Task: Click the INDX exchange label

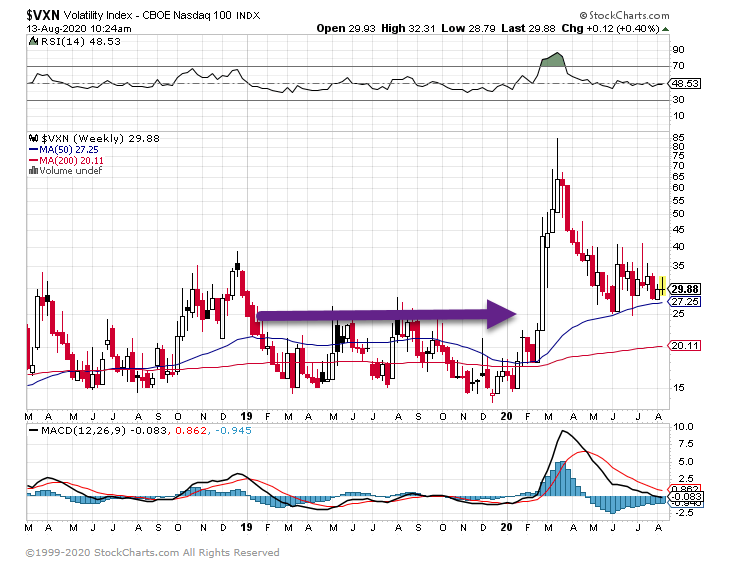Action: pyautogui.click(x=248, y=16)
